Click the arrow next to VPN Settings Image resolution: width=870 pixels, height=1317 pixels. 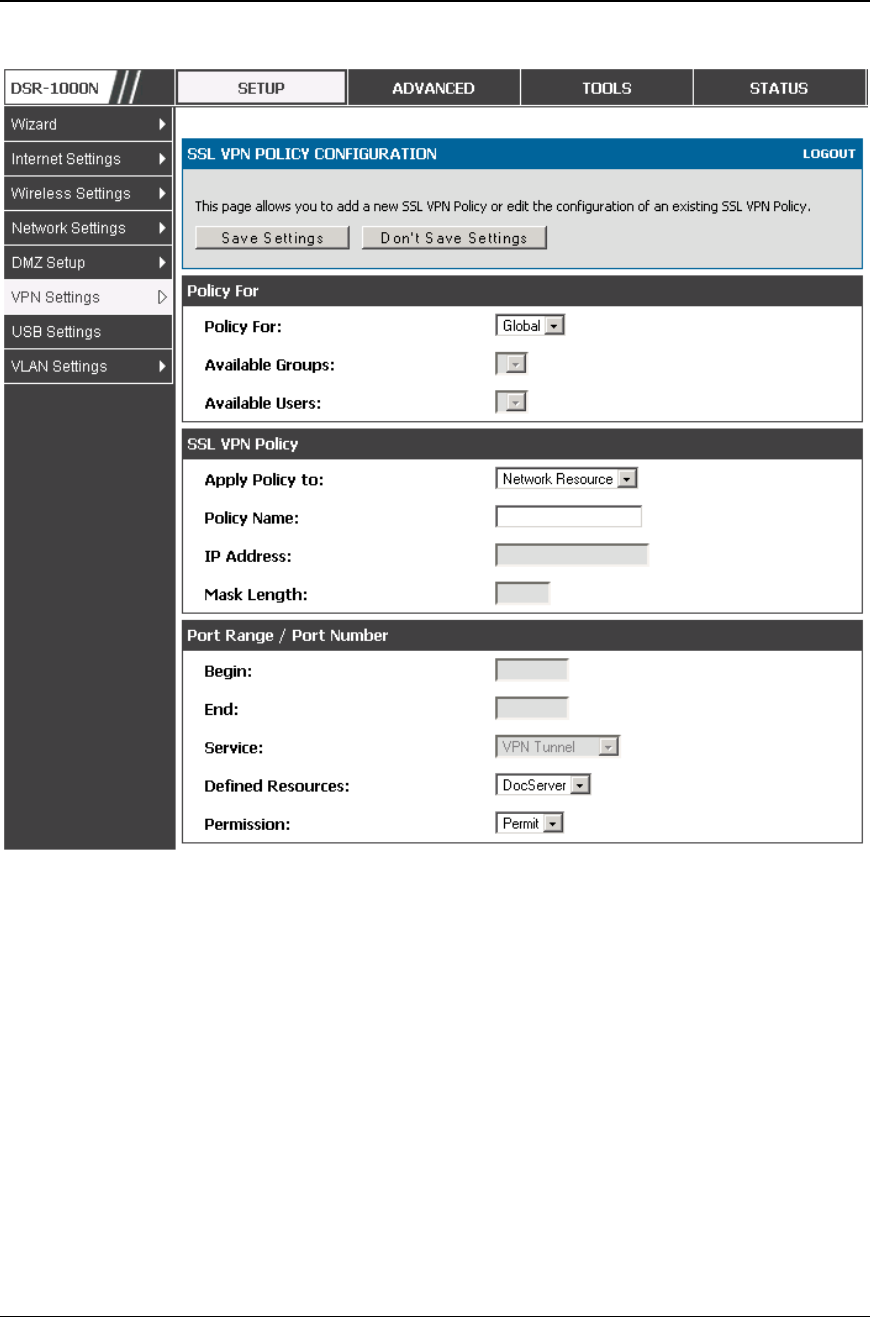[x=162, y=297]
